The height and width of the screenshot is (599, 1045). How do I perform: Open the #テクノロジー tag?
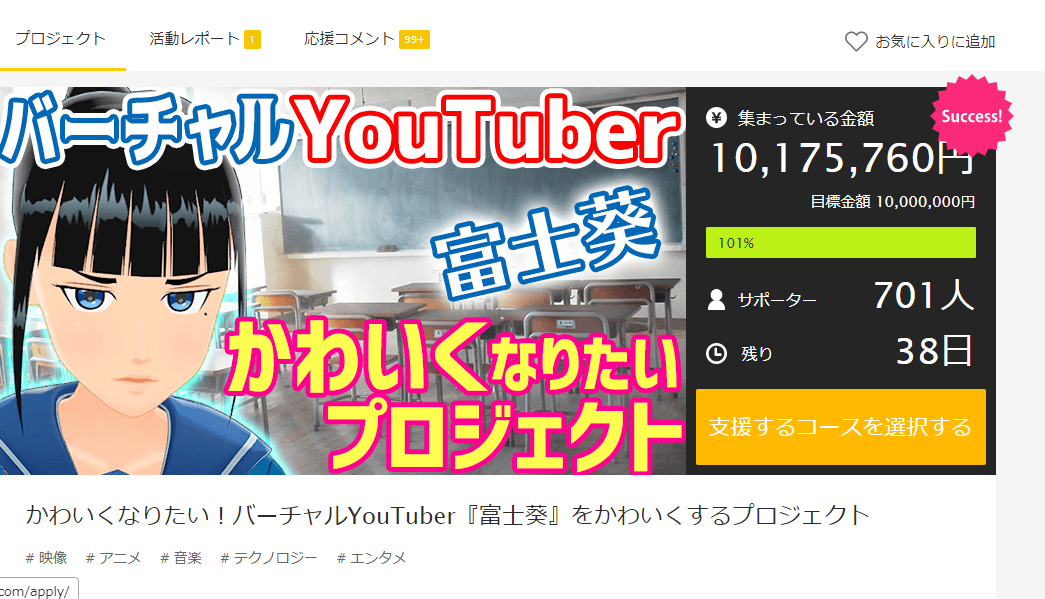point(269,558)
